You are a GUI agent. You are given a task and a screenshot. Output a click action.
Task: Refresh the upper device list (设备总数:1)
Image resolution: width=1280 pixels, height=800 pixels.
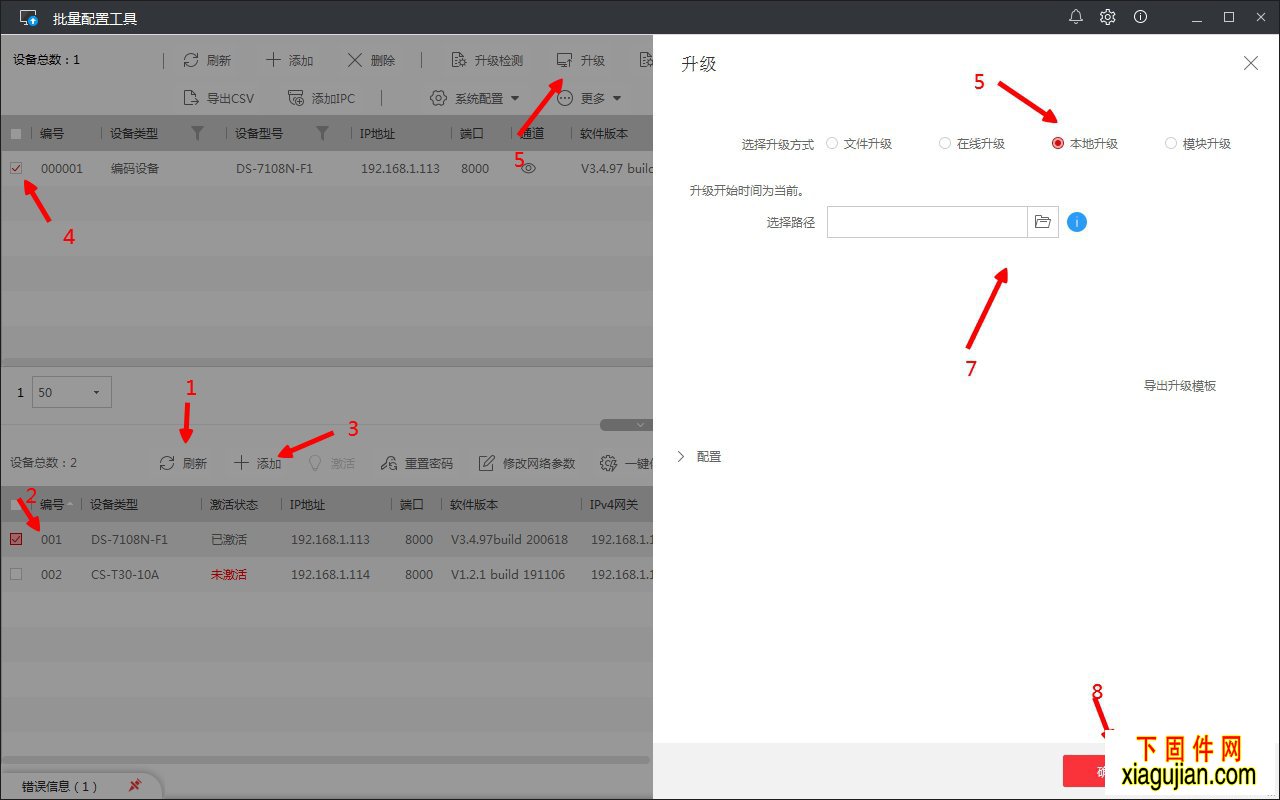pos(207,60)
